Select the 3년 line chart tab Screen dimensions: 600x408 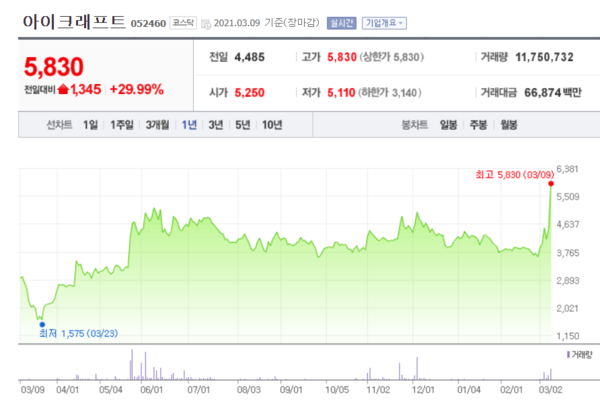(216, 125)
